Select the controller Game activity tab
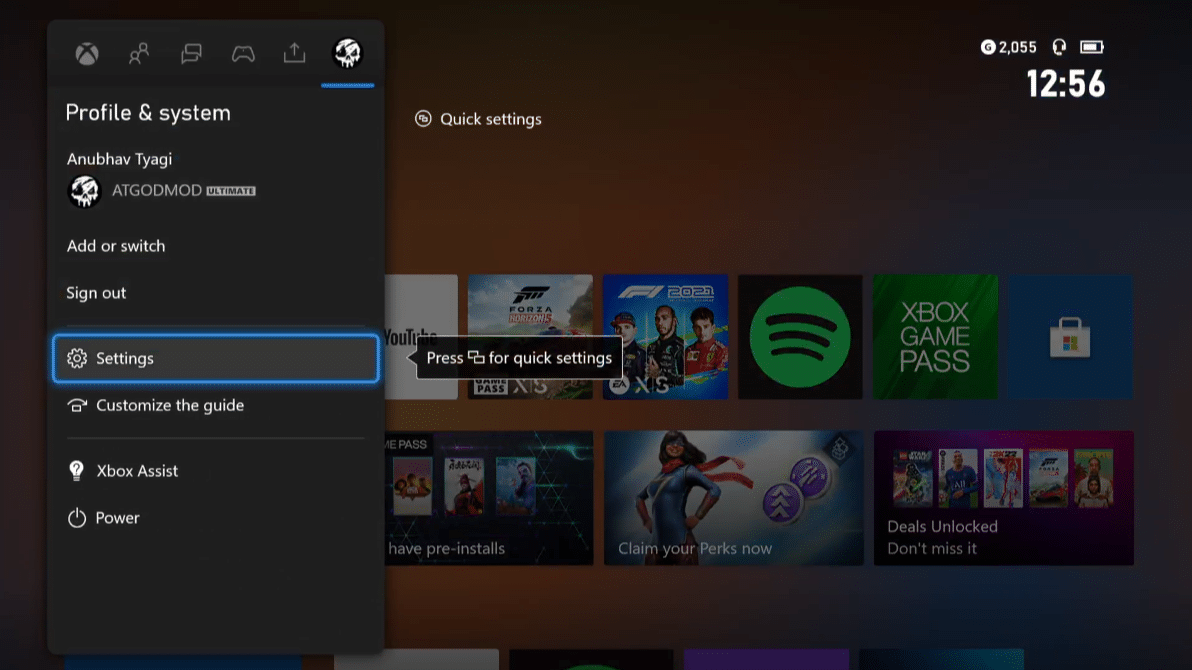The height and width of the screenshot is (670, 1192). (x=243, y=53)
